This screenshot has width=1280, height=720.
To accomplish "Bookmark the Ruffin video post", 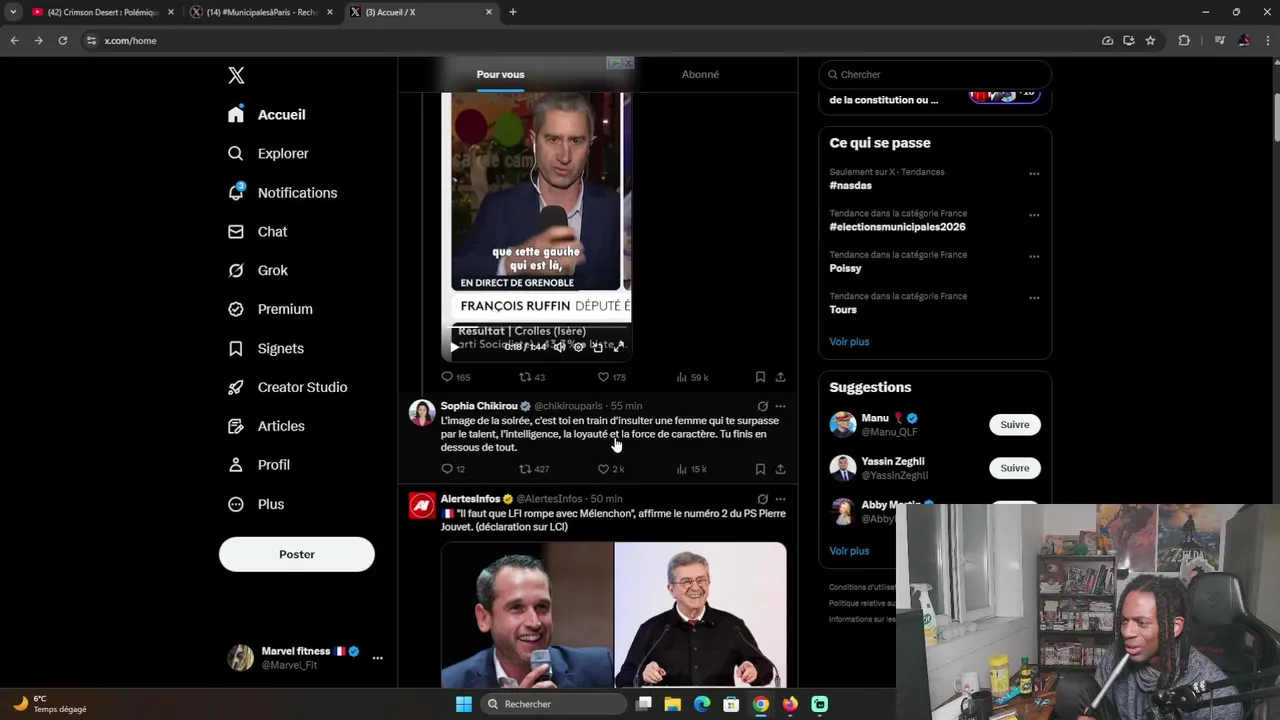I will tap(760, 377).
